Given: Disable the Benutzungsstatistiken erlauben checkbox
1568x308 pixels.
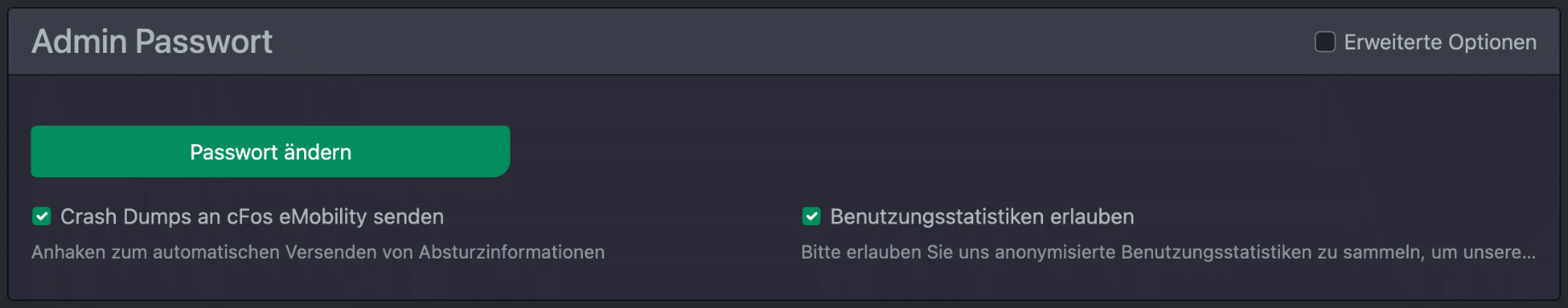Looking at the screenshot, I should (811, 217).
